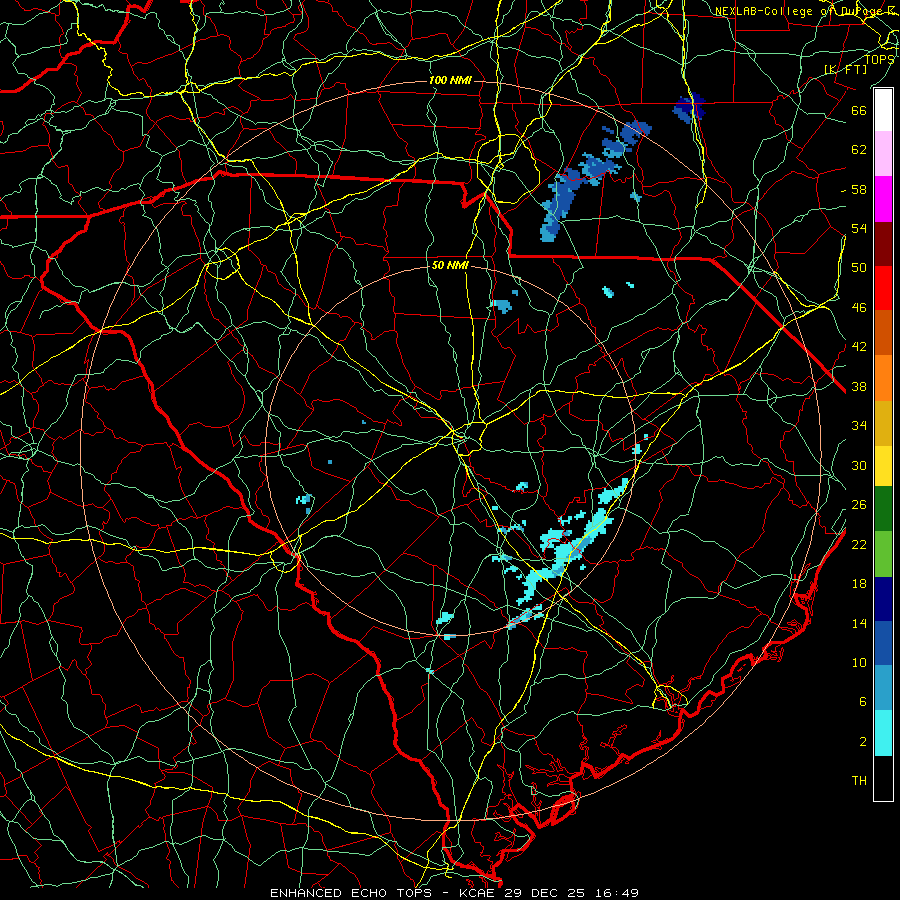Screen dimensions: 900x900
Task: Click the cyan legend swatch
Action: pos(883,733)
